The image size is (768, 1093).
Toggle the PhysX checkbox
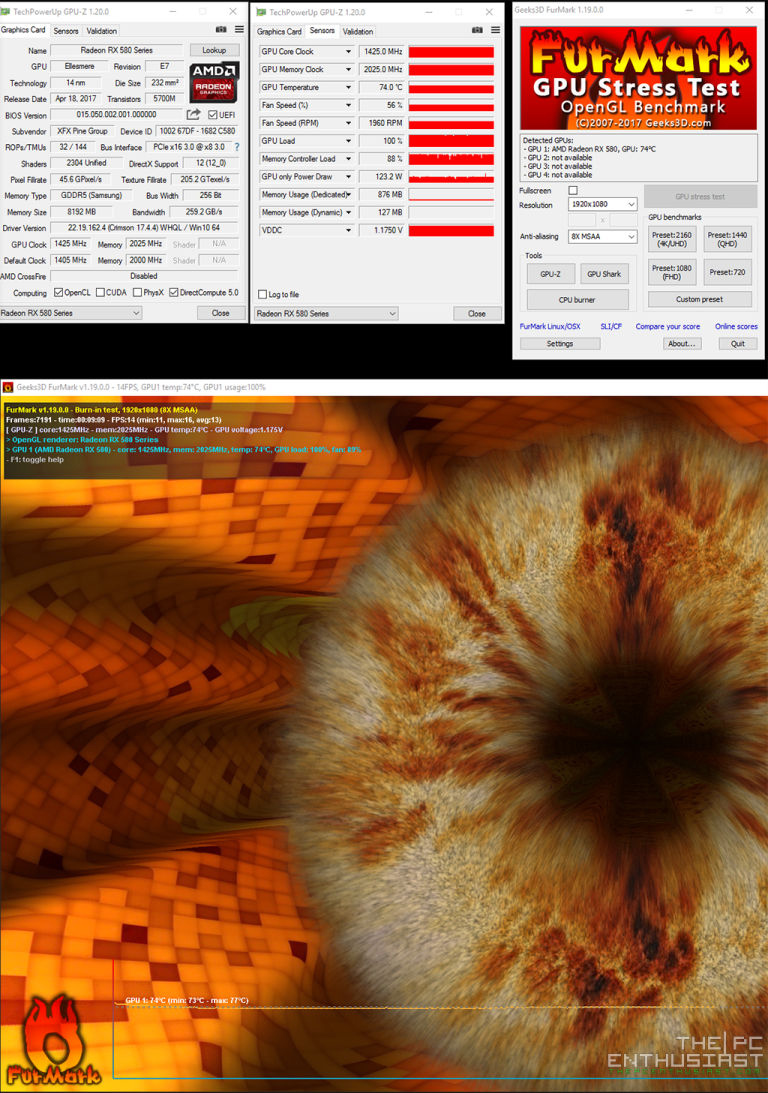pos(137,293)
